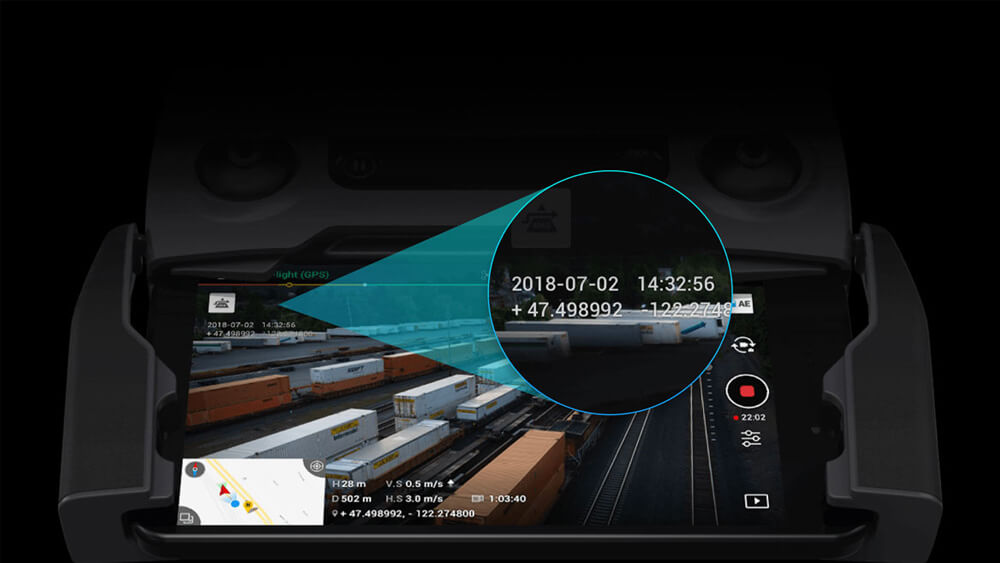Tap the blue pilot location dot
The height and width of the screenshot is (563, 1000).
point(235,503)
